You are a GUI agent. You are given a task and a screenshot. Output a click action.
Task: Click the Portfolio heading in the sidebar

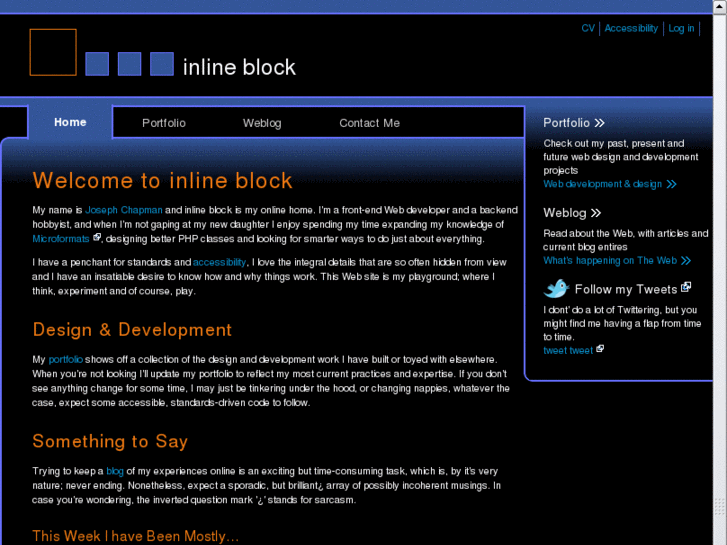tap(566, 123)
